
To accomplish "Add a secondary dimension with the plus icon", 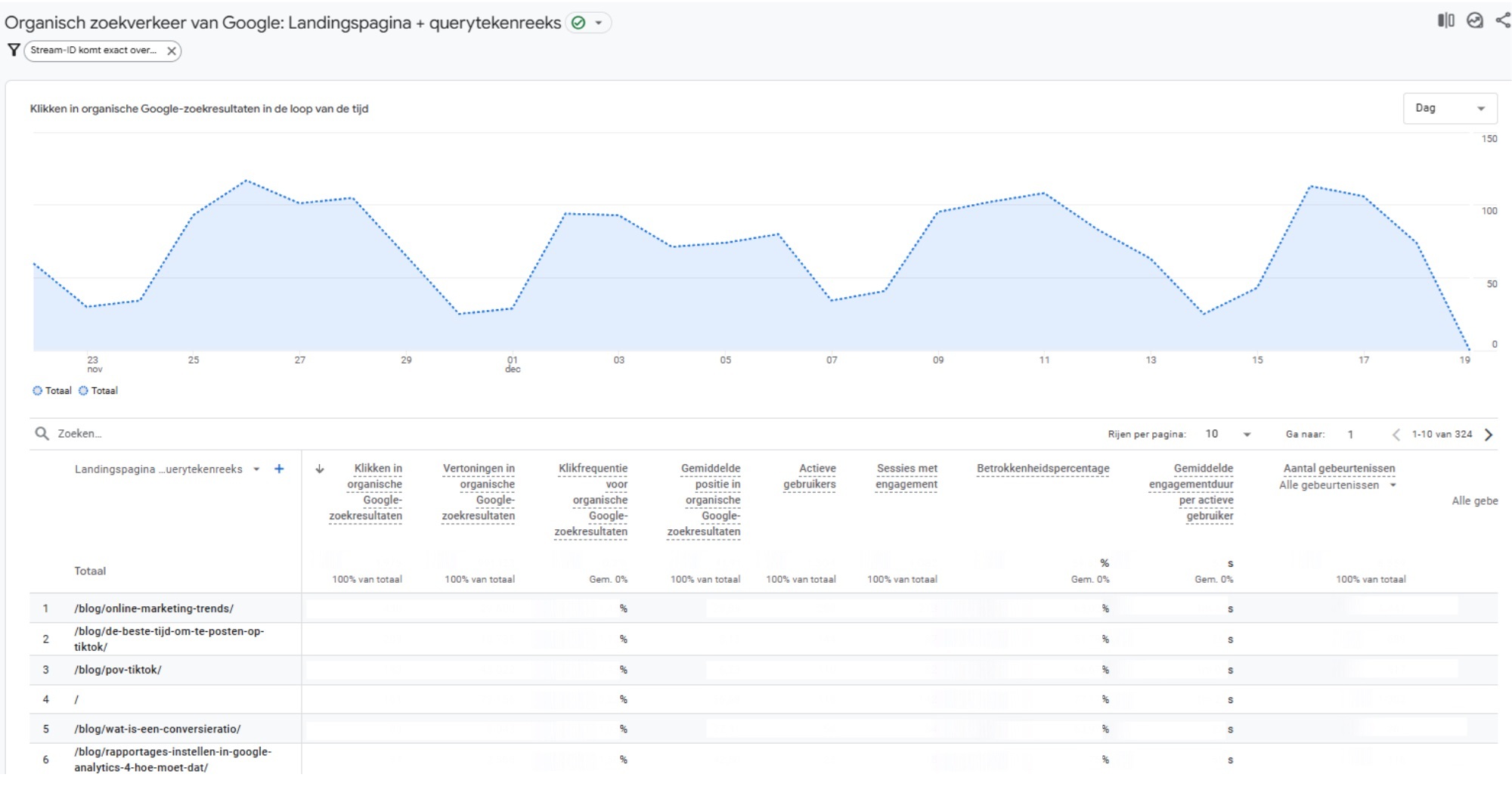I will [279, 469].
